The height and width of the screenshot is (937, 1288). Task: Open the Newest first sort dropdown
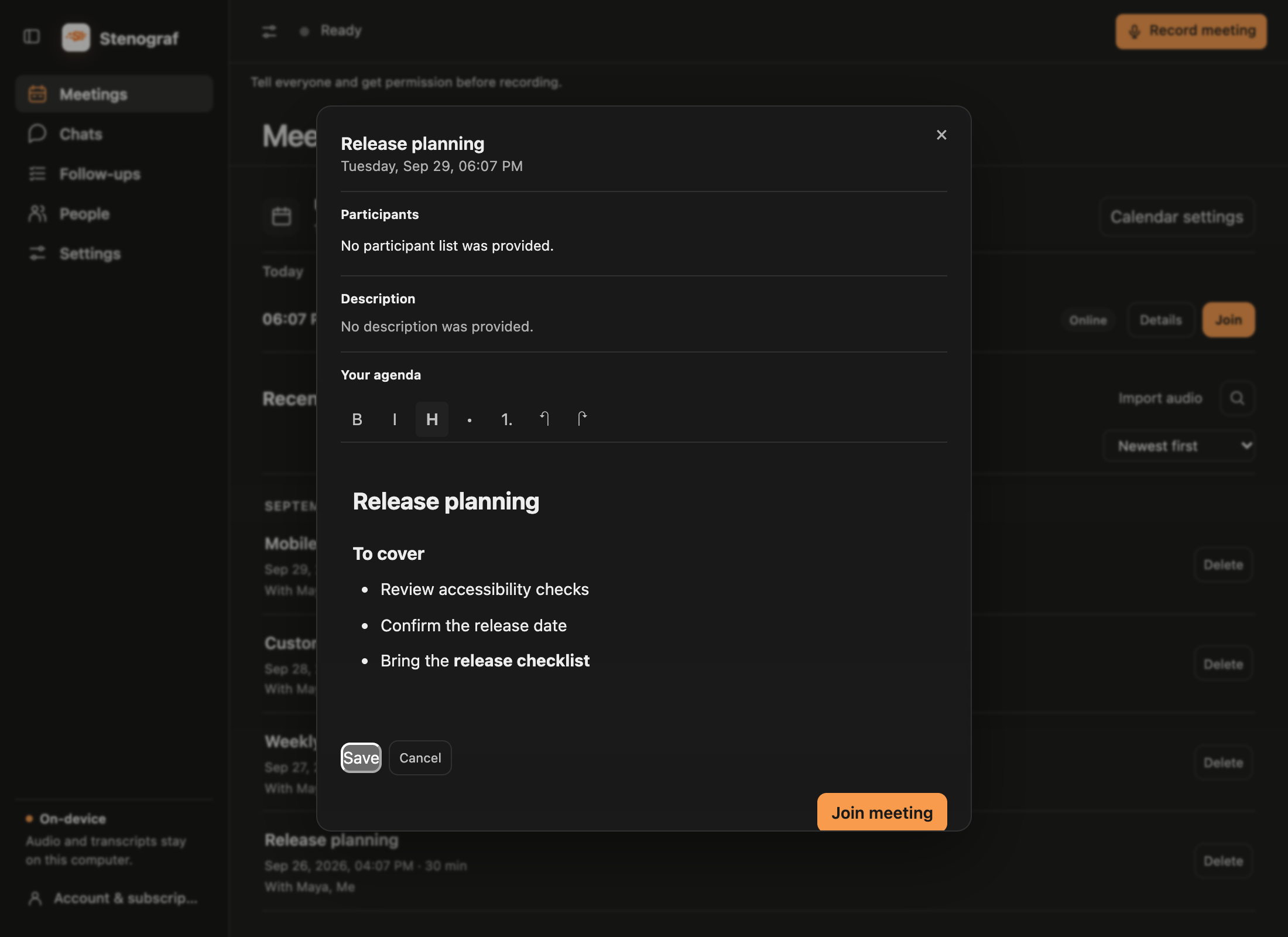coord(1179,446)
